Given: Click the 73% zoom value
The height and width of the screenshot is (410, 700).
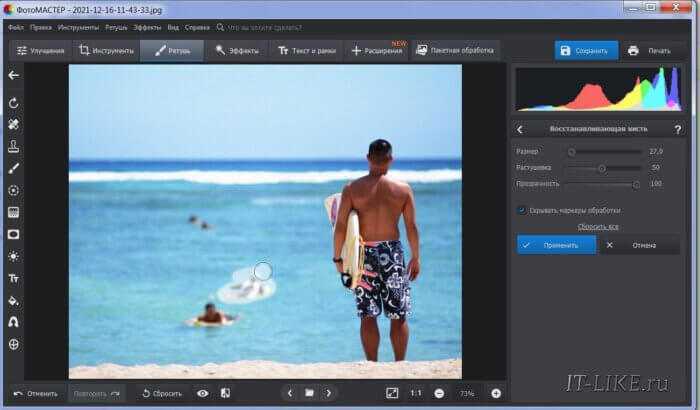Looking at the screenshot, I should [467, 393].
